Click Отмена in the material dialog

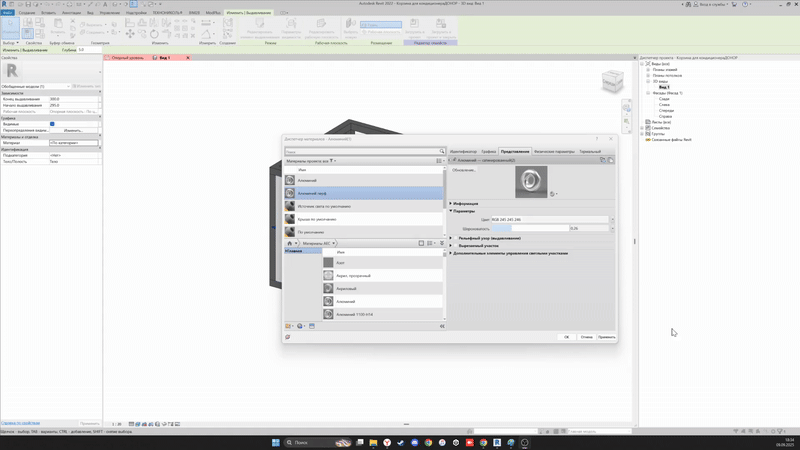tap(587, 337)
